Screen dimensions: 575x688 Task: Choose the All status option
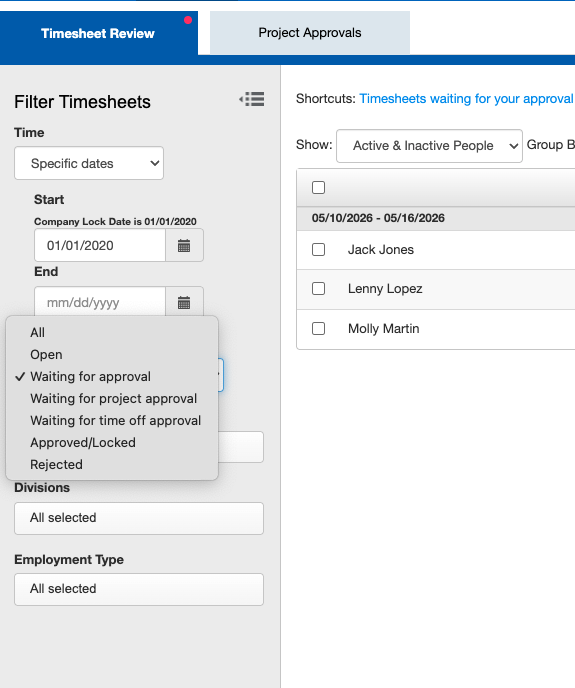[112, 333]
